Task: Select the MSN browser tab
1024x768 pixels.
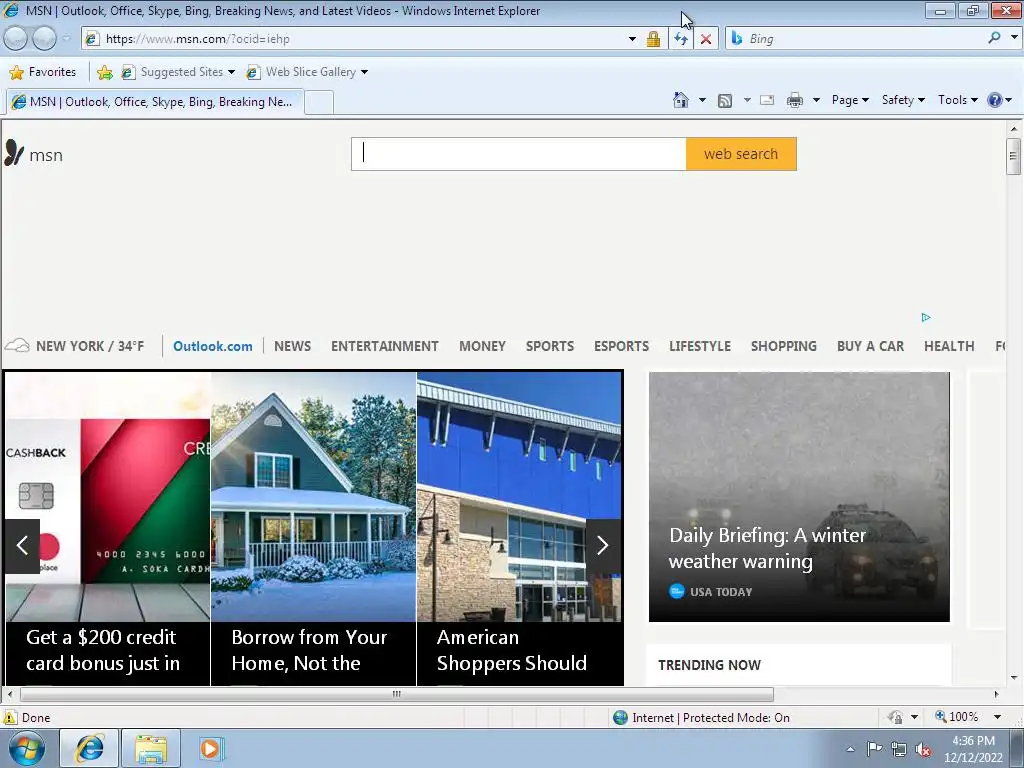Action: click(x=155, y=102)
